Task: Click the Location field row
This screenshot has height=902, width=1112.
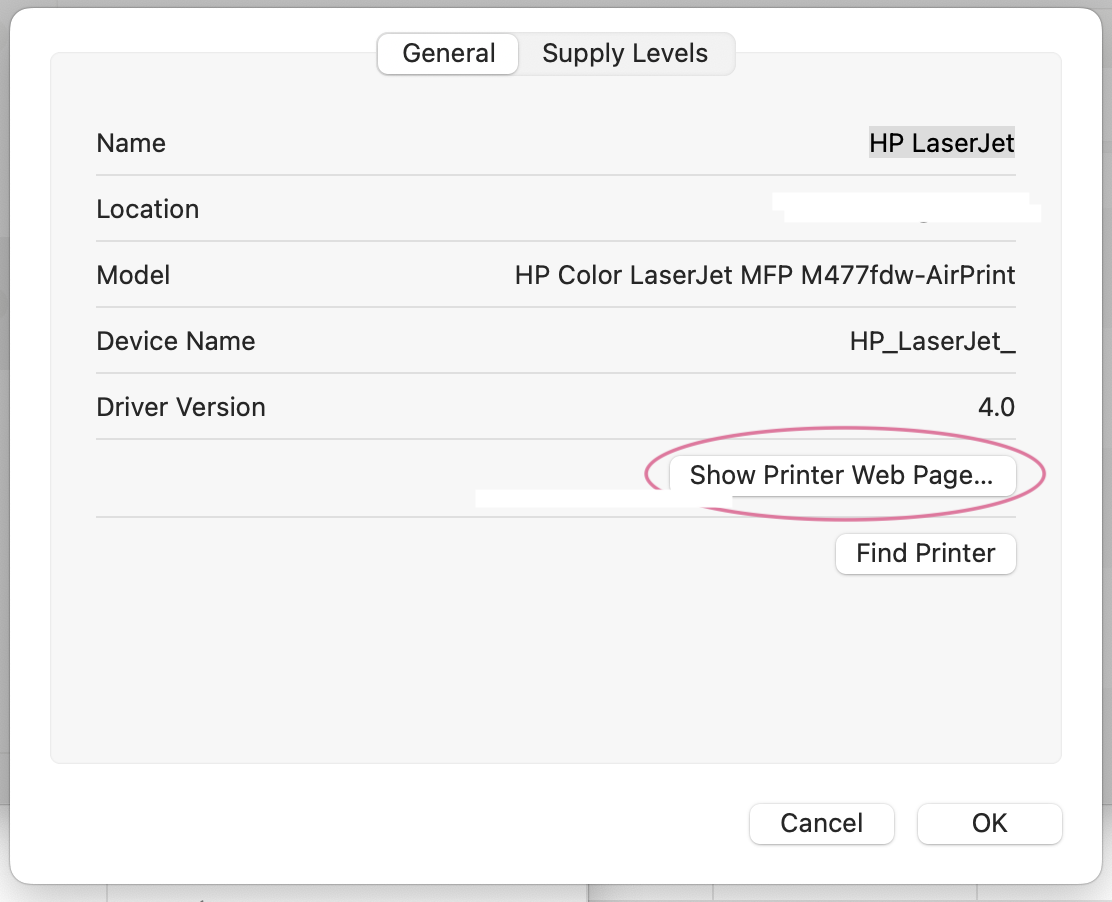Action: 556,208
